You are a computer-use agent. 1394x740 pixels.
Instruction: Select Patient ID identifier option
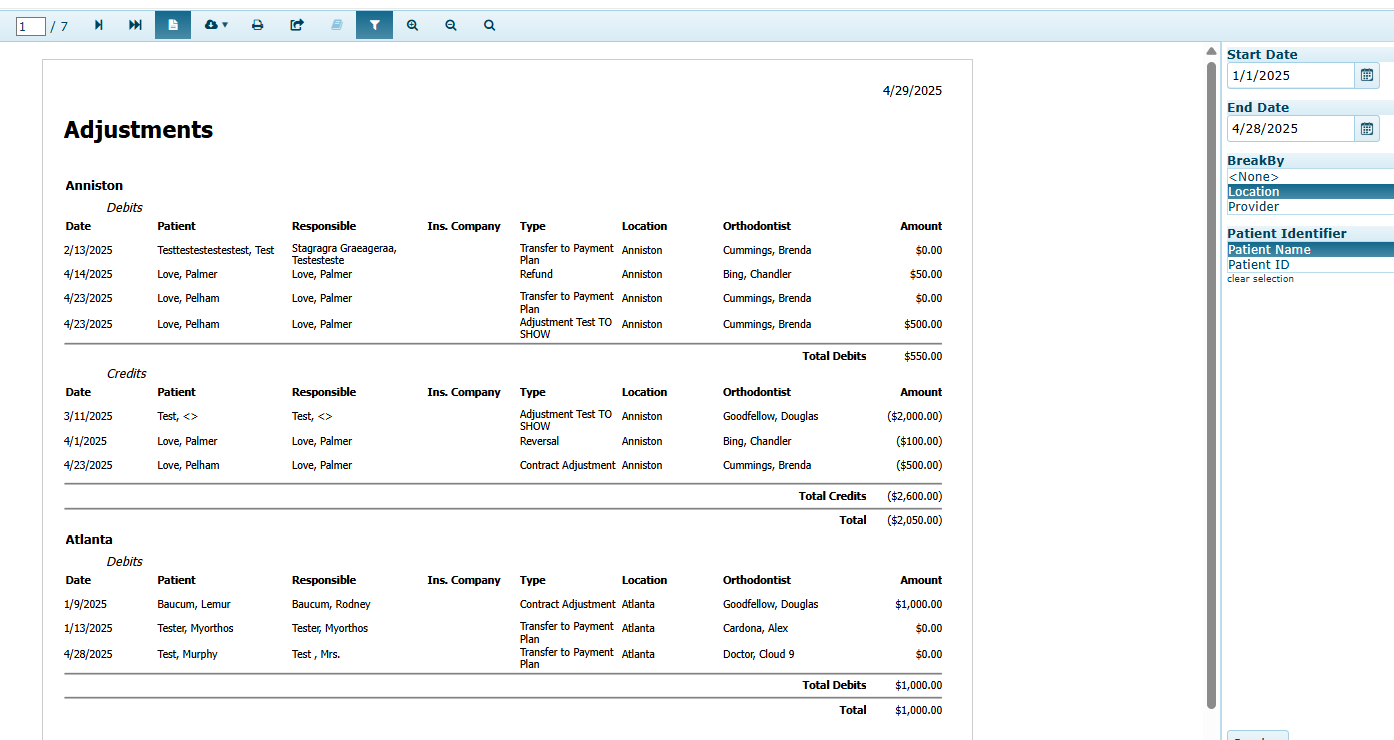[1310, 265]
